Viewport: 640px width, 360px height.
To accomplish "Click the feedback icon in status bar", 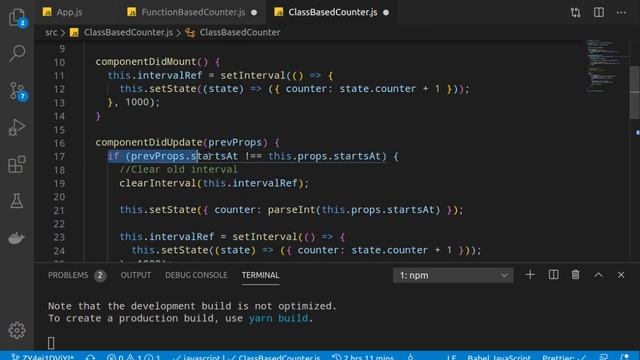I will [604, 357].
